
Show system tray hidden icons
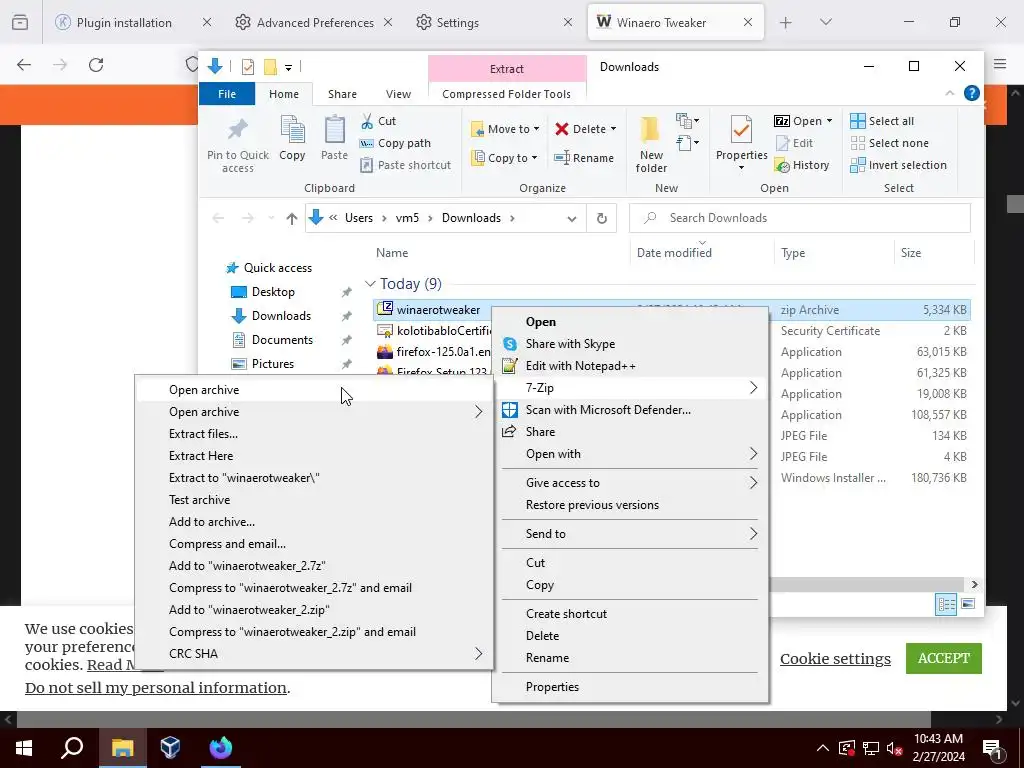click(x=823, y=748)
